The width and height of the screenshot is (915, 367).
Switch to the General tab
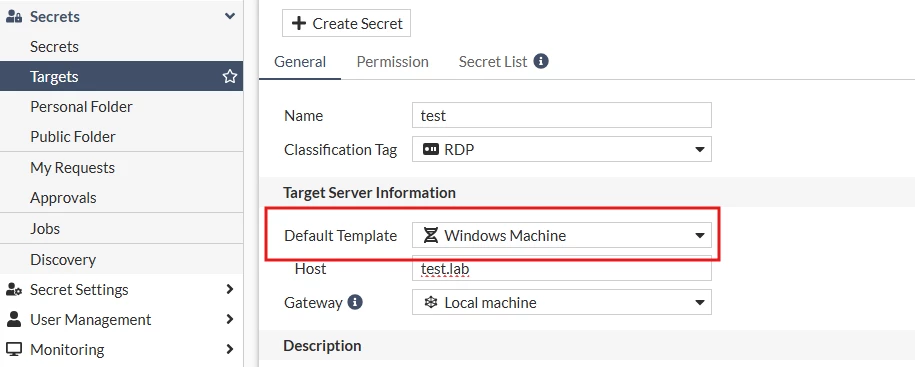click(300, 62)
